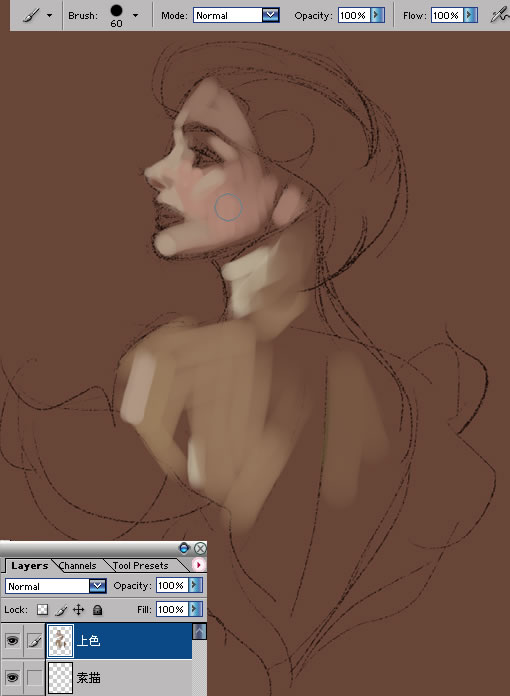Screen dimensions: 510x696
Task: Switch to the Channels tab
Action: [x=78, y=566]
